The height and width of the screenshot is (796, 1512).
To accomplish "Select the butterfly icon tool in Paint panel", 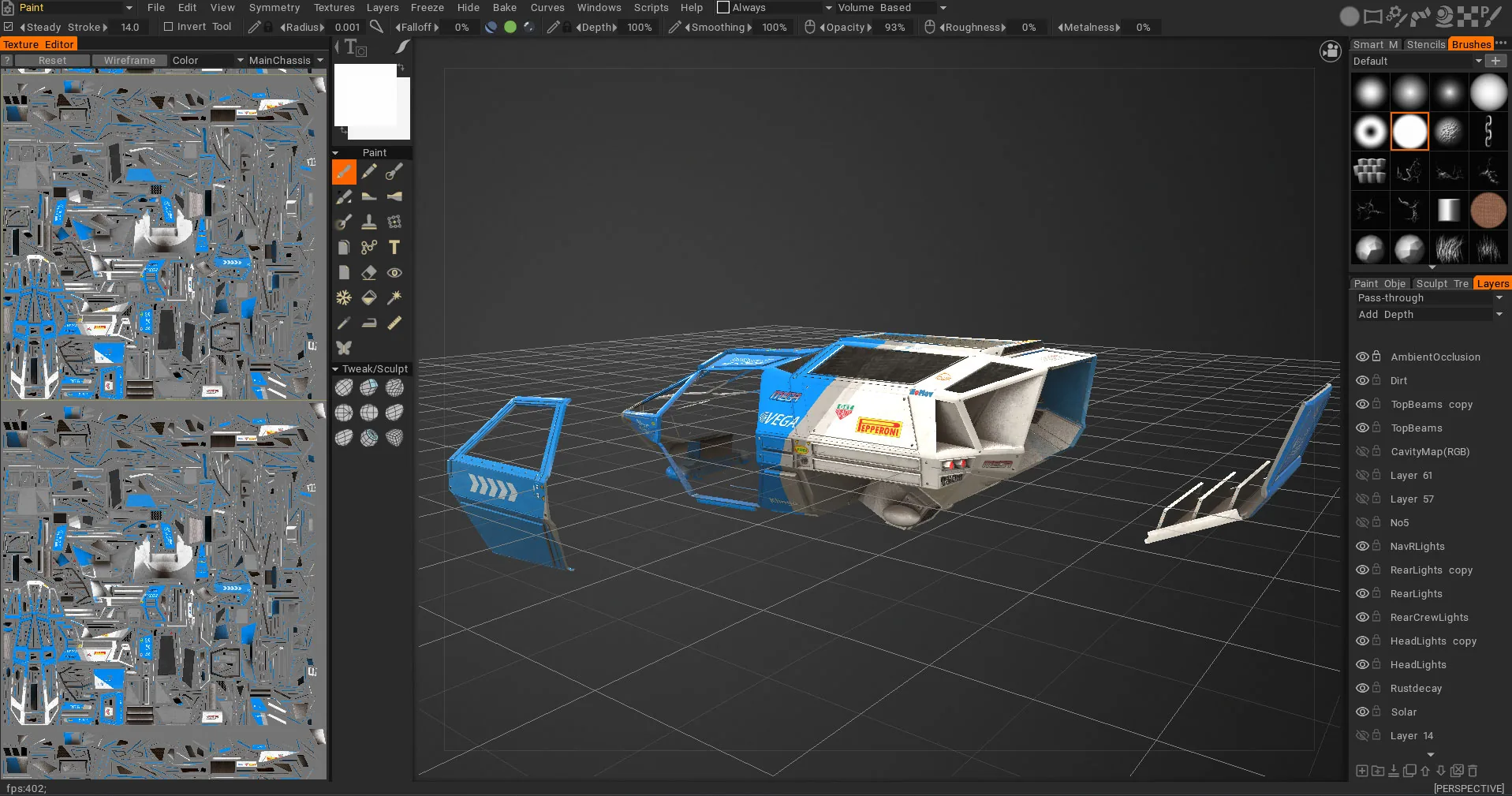I will (x=344, y=348).
